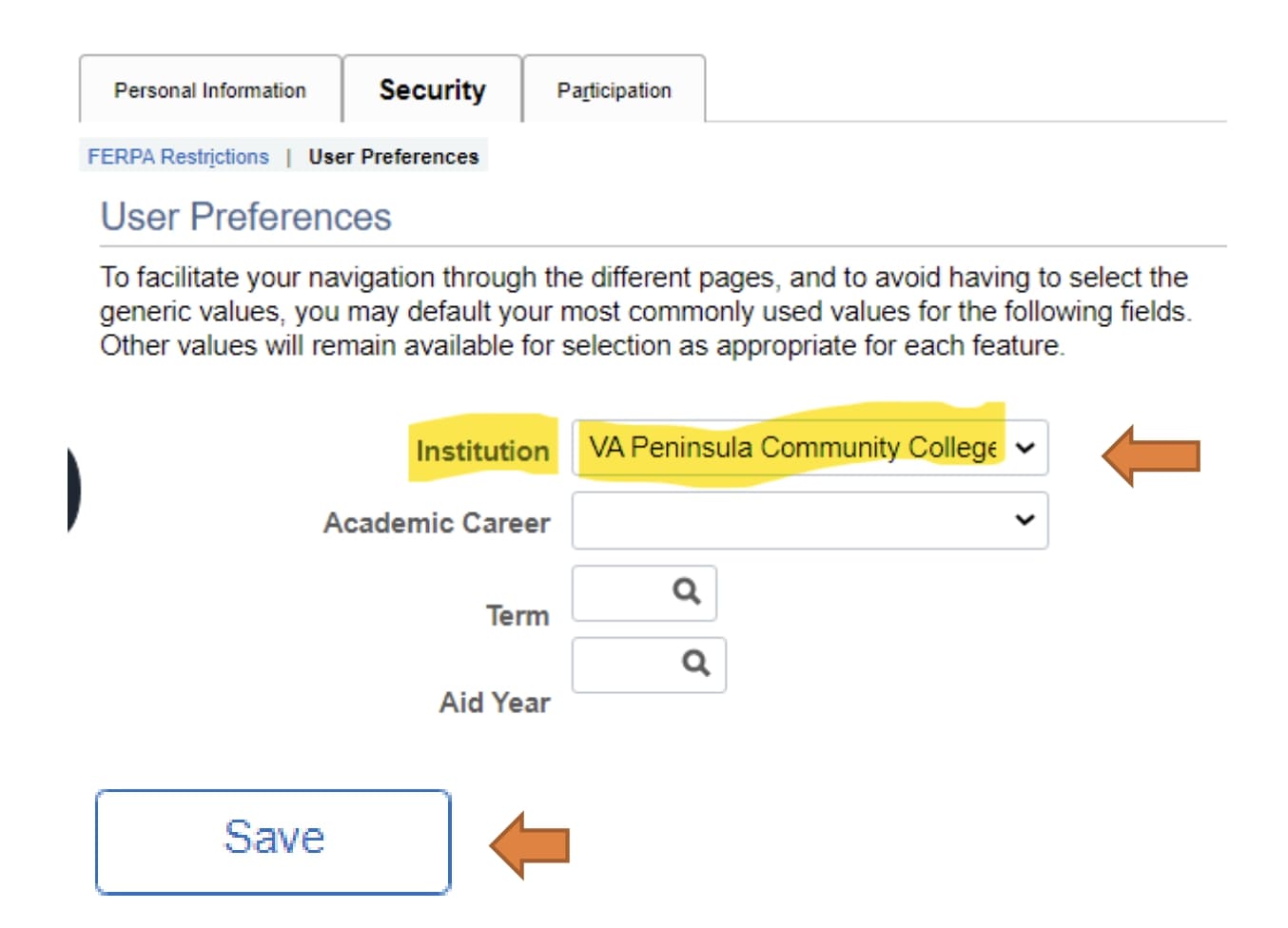
Task: Click the Aid Year lookup magnifier icon
Action: 696,663
